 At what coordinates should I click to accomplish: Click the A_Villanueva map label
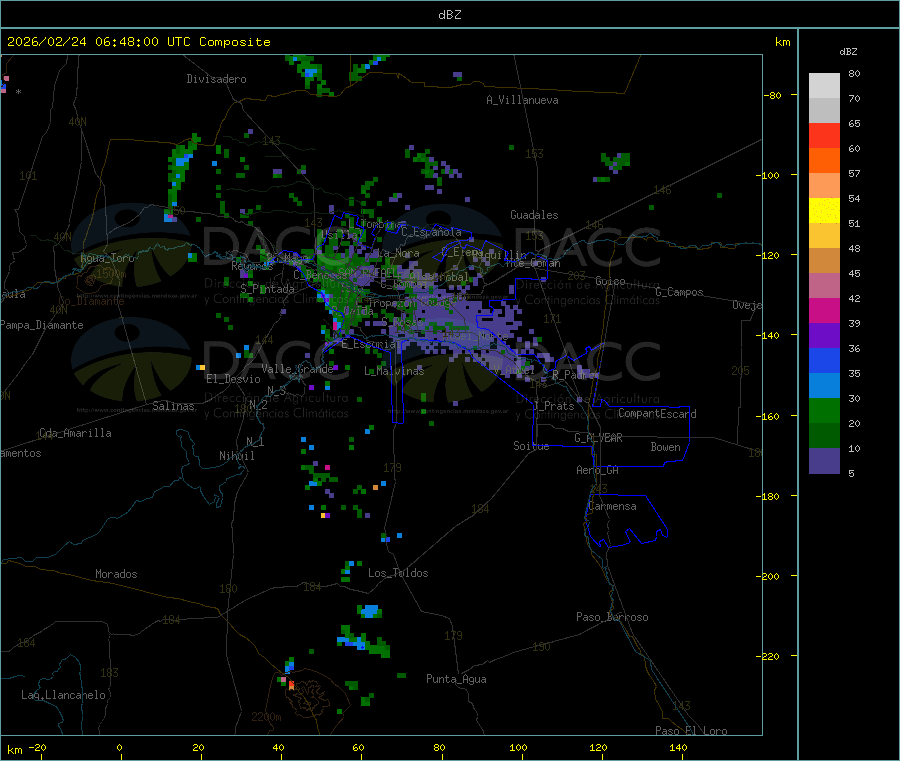tap(522, 100)
